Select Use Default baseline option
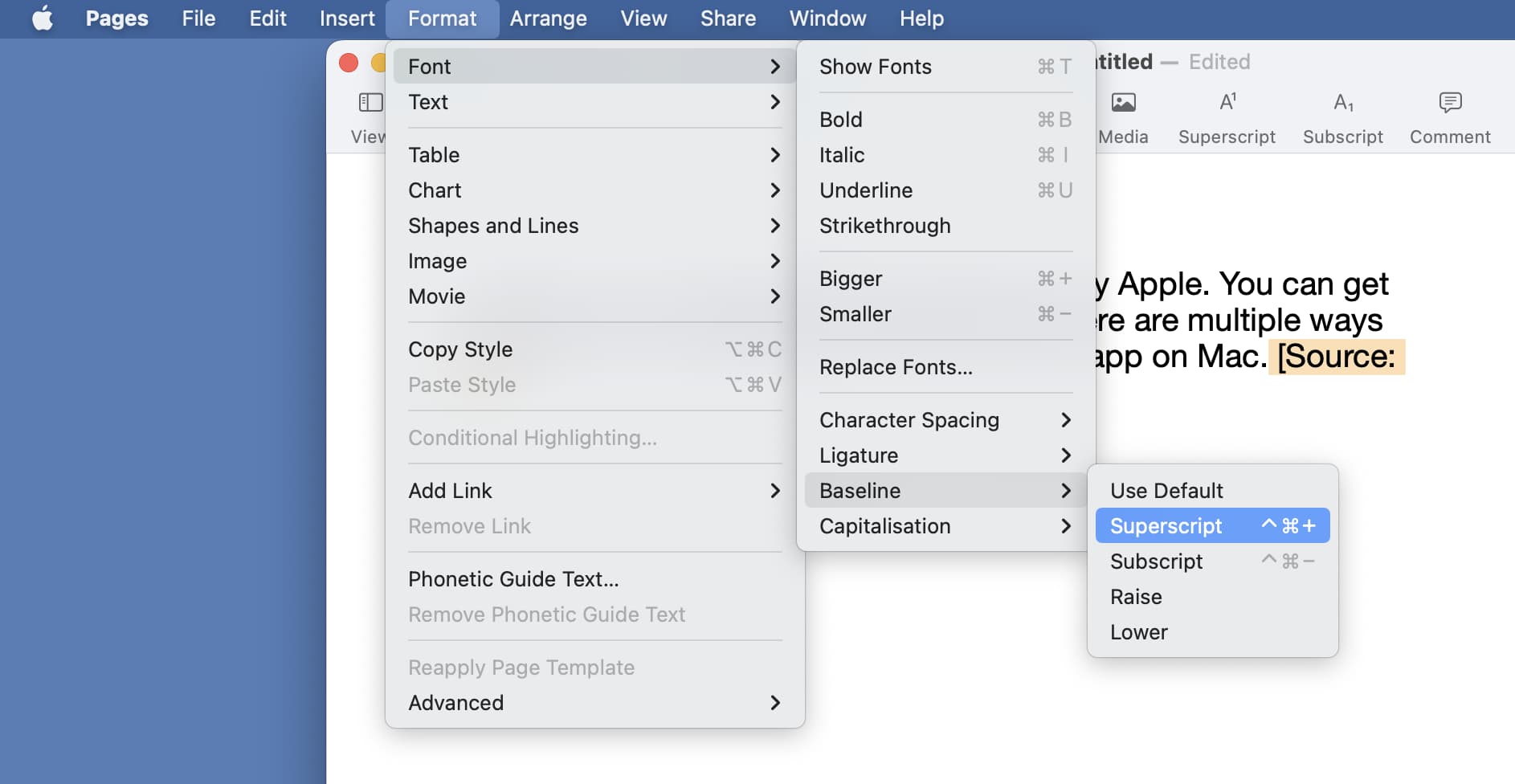 (1212, 491)
